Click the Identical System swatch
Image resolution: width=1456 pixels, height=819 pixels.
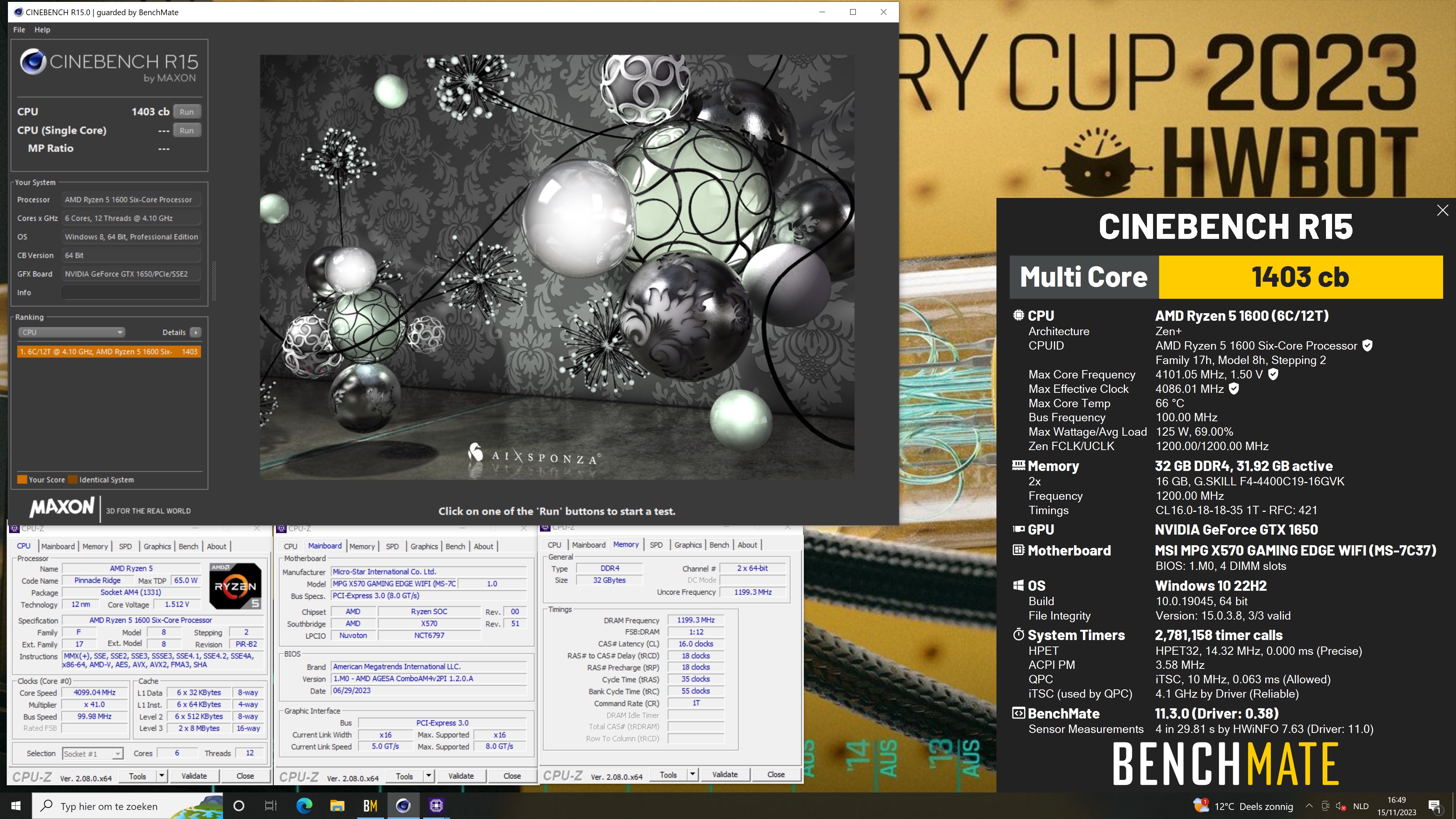point(72,479)
